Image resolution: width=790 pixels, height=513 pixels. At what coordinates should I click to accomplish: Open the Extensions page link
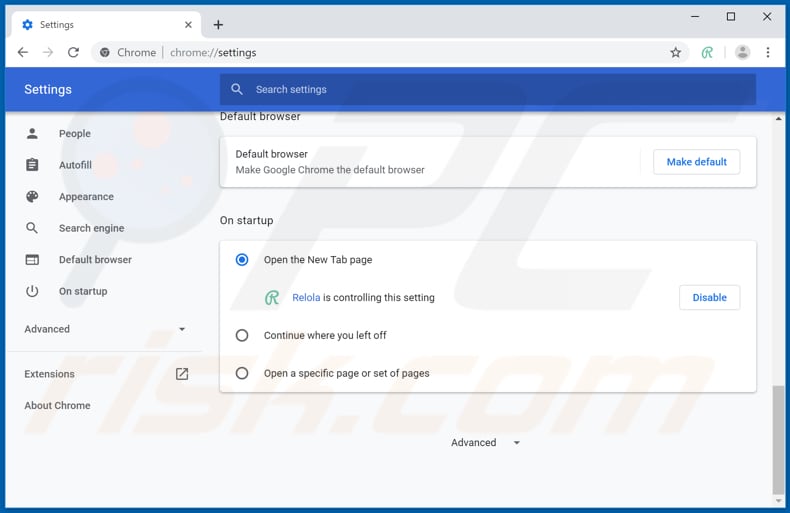click(49, 374)
